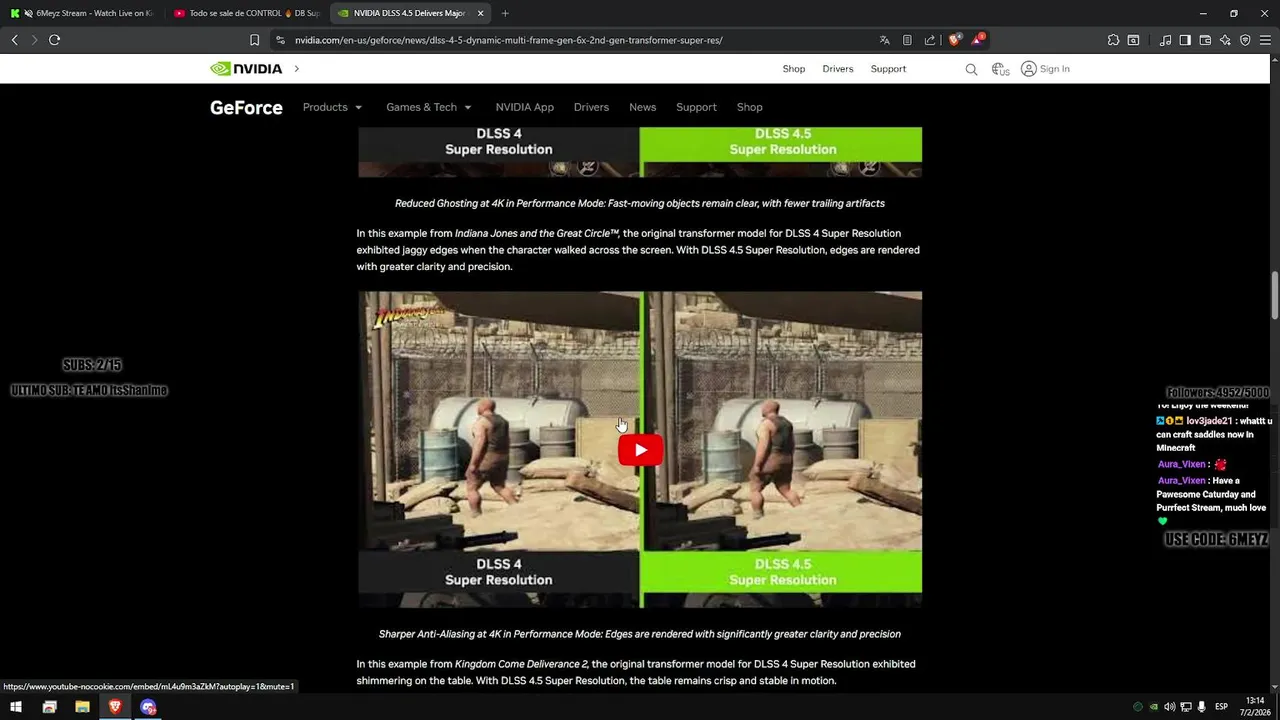The width and height of the screenshot is (1280, 720).
Task: Open Brave Rewards triangle icon
Action: (x=978, y=40)
